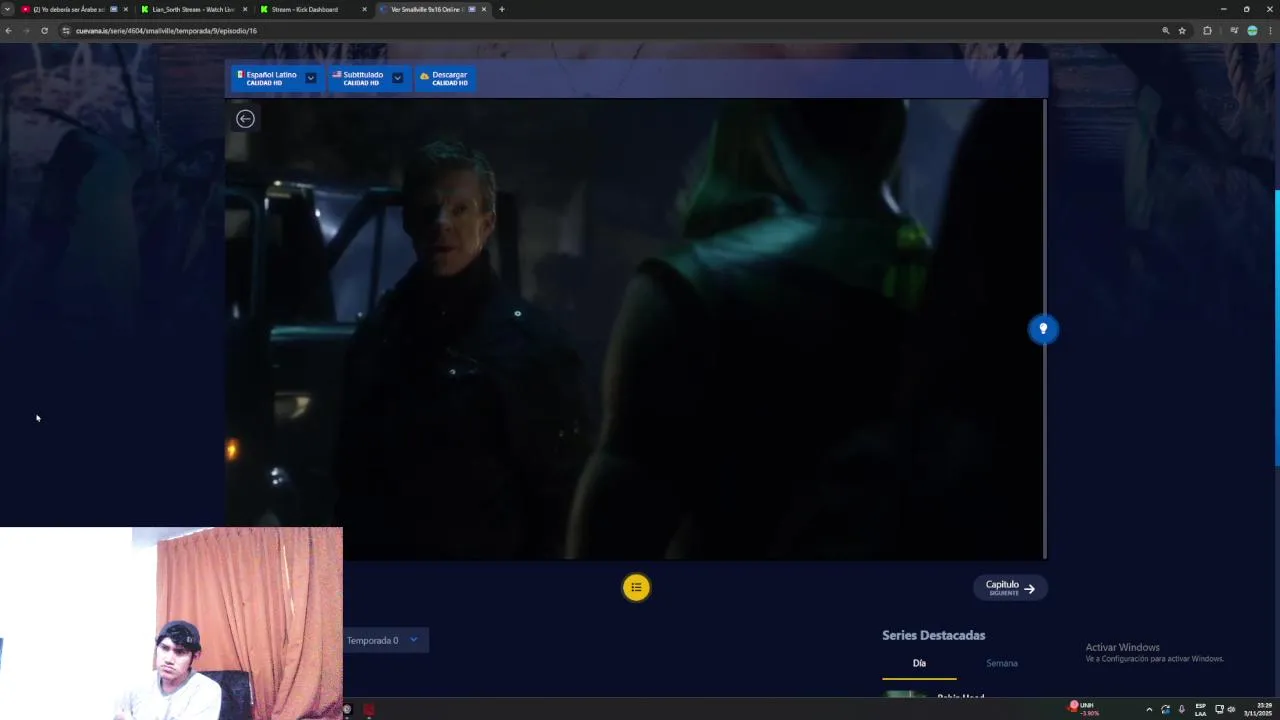Expand the Español Latino server dropdown arrow
The height and width of the screenshot is (720, 1280).
(x=311, y=78)
